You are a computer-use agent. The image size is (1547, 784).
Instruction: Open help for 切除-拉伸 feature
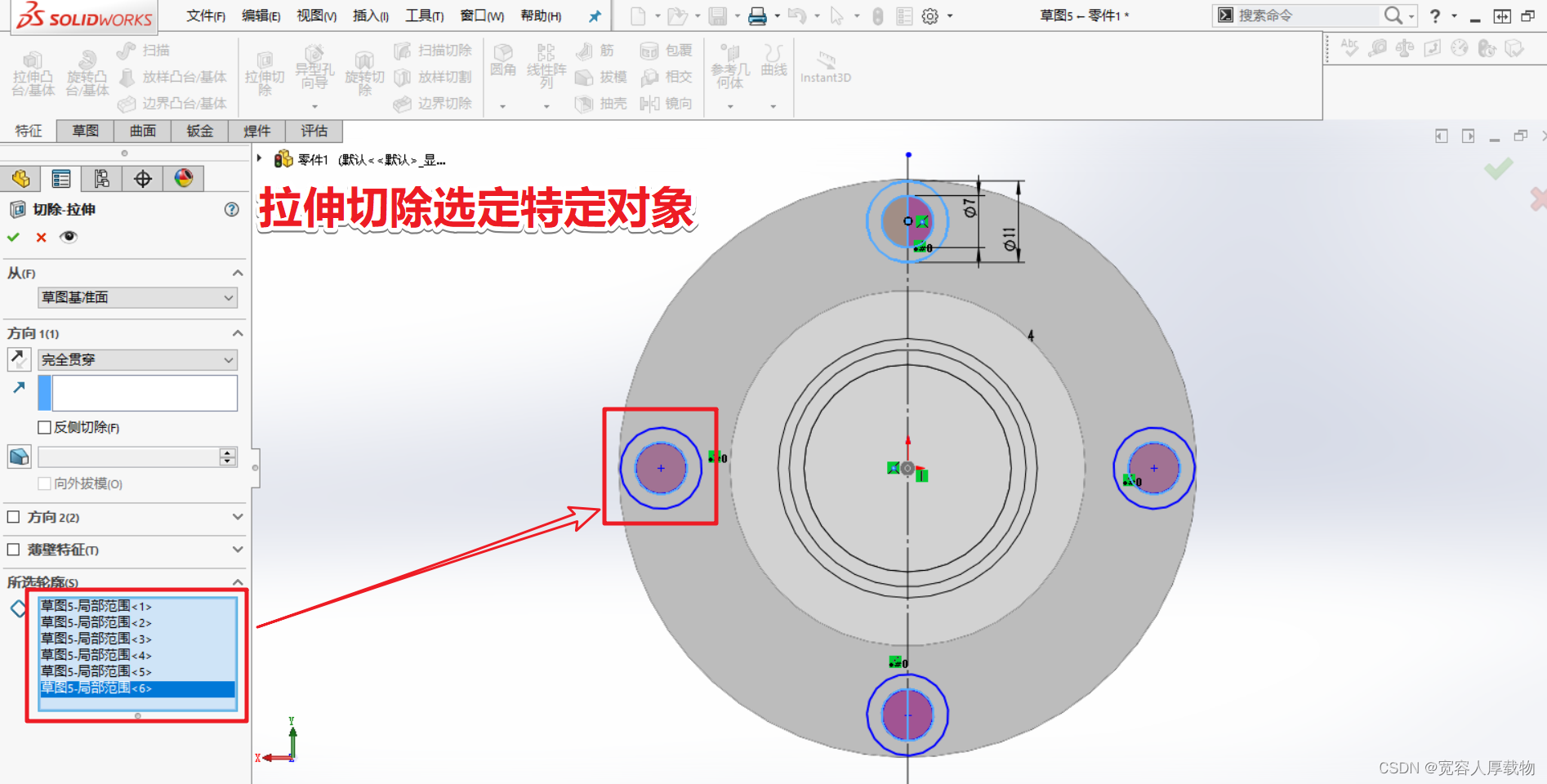pos(232,210)
